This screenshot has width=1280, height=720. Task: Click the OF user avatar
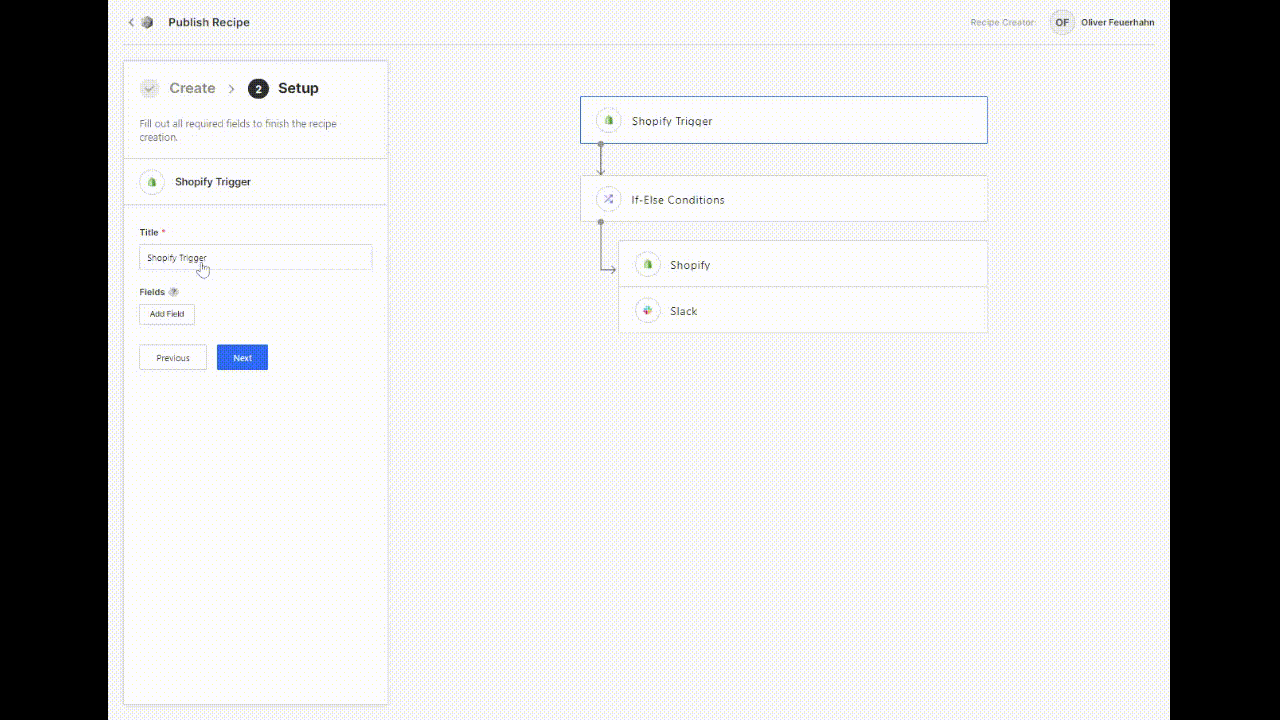[1062, 22]
